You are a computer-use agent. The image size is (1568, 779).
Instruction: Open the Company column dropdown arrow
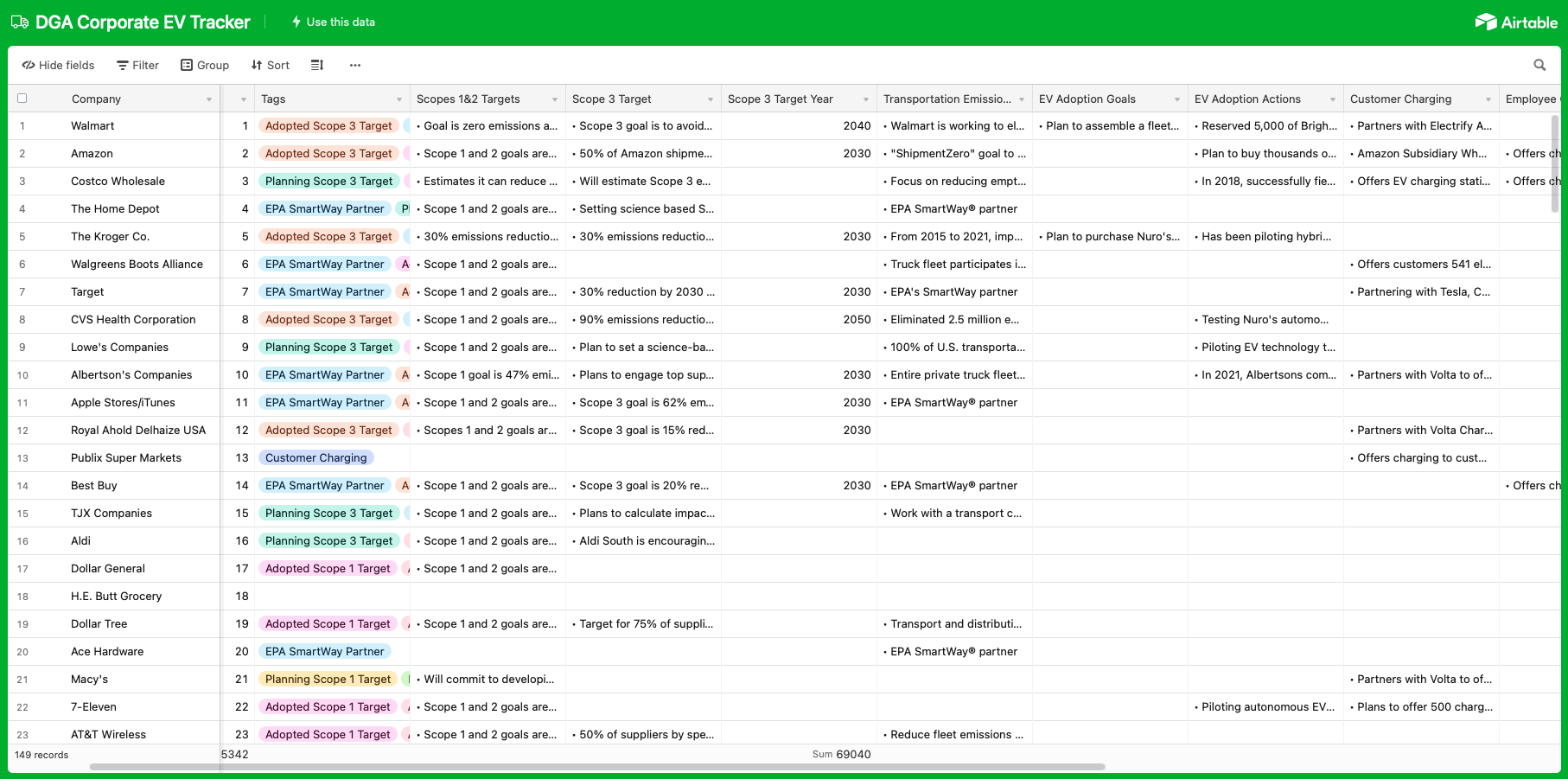[x=209, y=99]
